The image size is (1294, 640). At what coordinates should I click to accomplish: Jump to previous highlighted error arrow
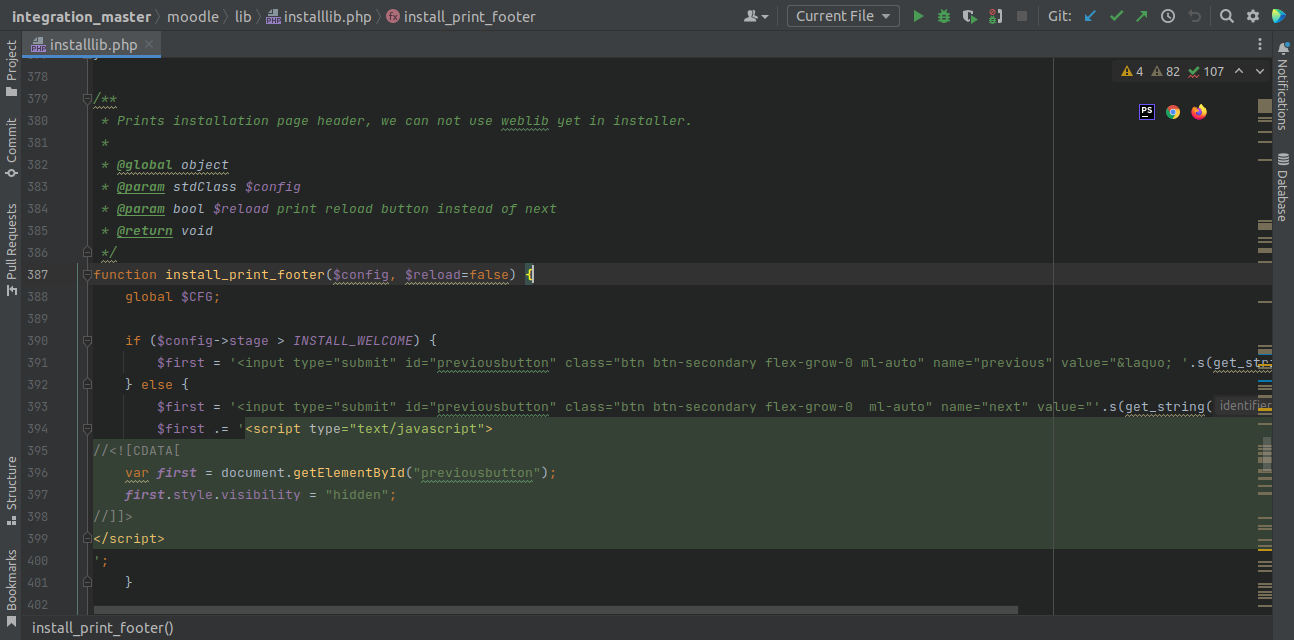tap(1239, 71)
